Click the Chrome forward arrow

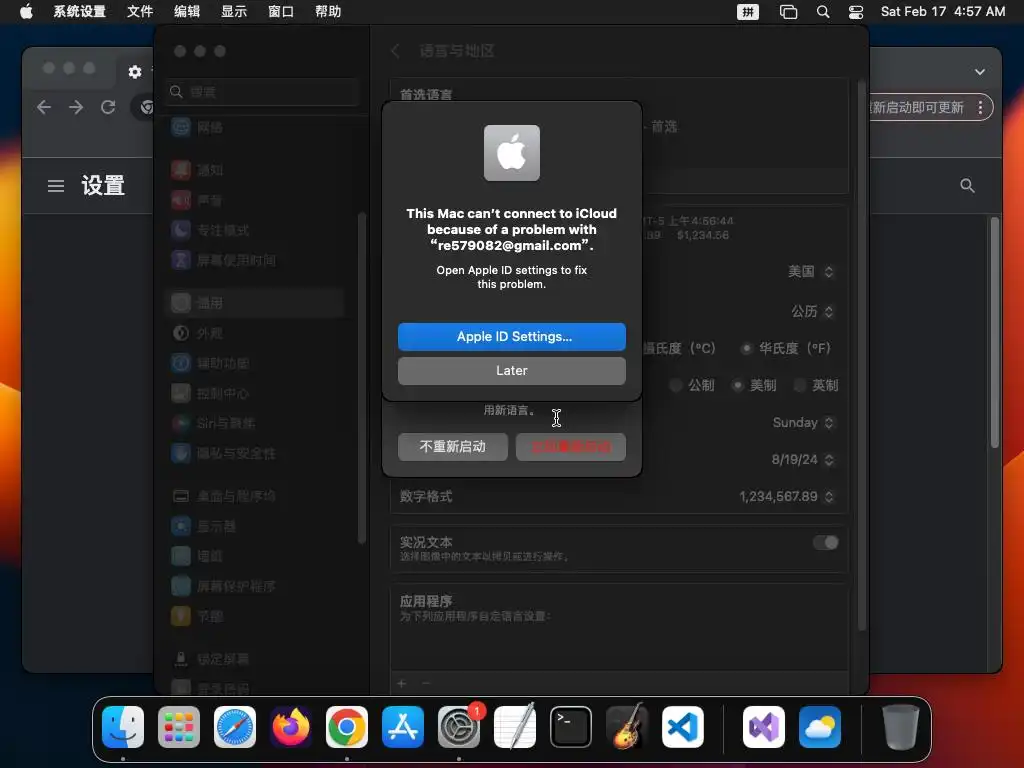pyautogui.click(x=76, y=107)
